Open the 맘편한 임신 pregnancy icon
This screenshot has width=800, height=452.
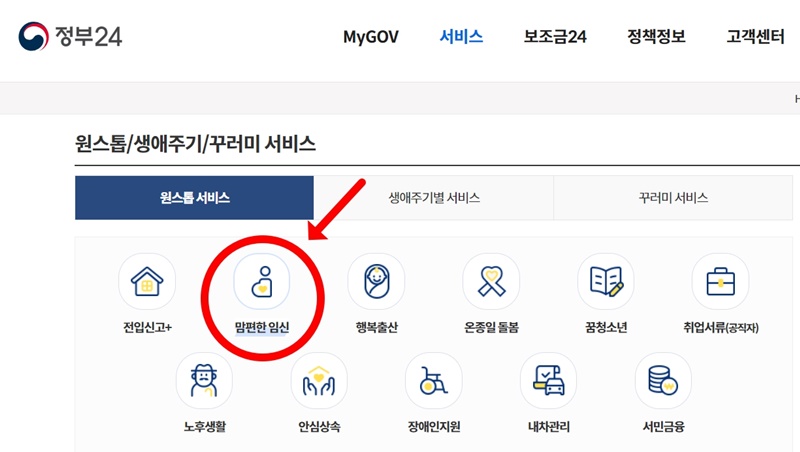click(x=262, y=282)
